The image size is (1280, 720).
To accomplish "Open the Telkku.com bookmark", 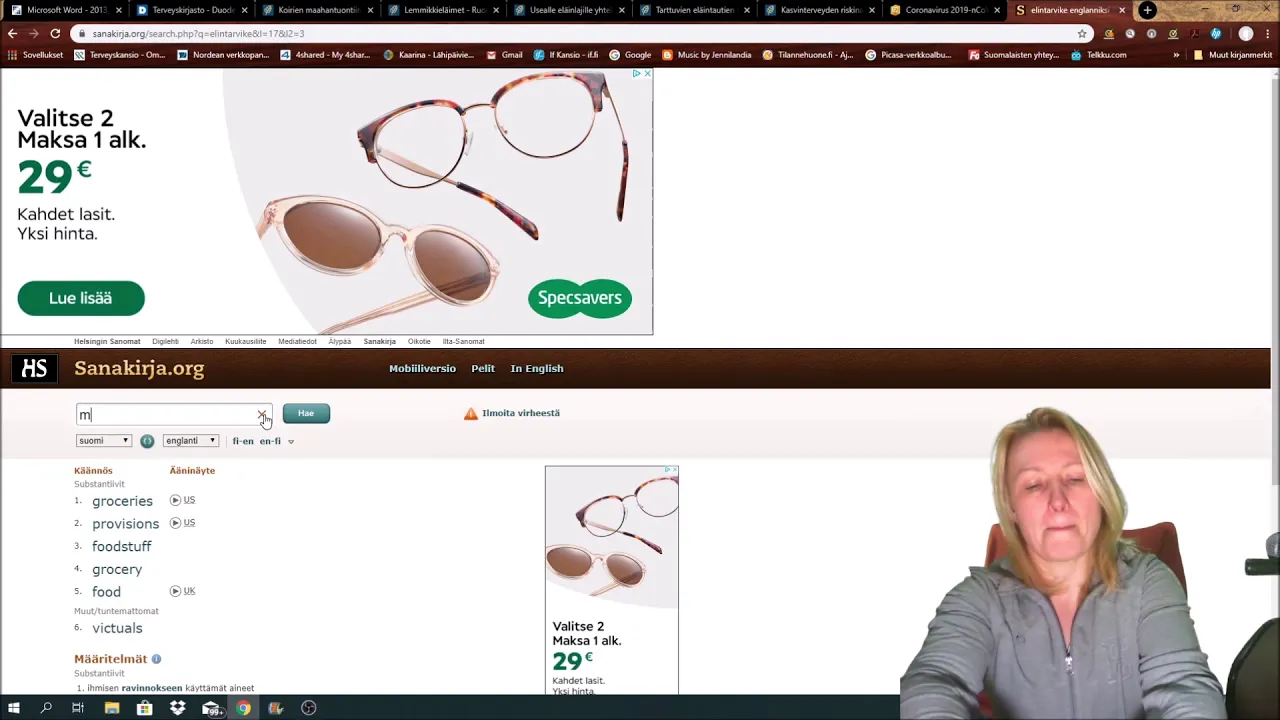I will point(1098,55).
